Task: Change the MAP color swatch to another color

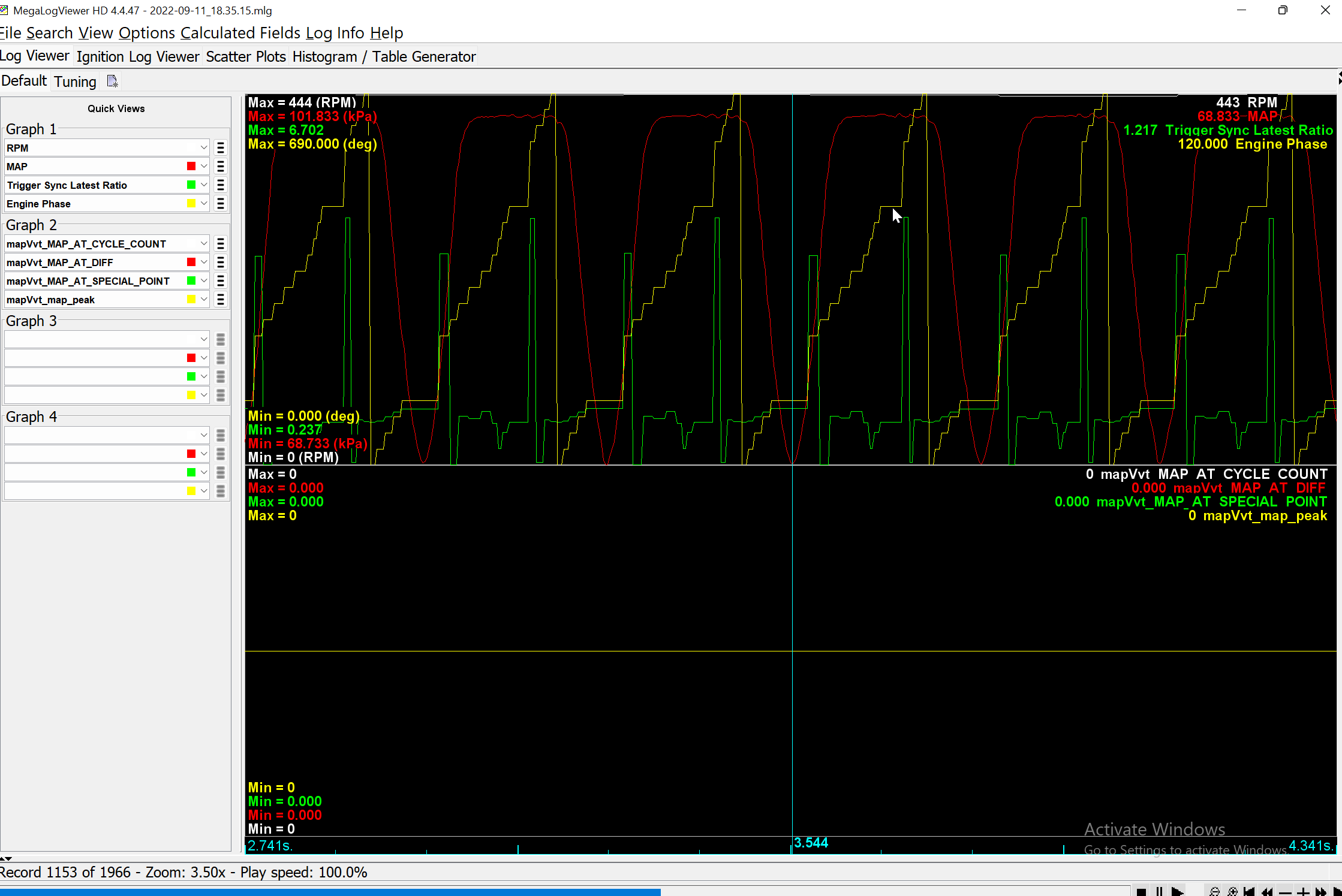Action: click(x=191, y=166)
